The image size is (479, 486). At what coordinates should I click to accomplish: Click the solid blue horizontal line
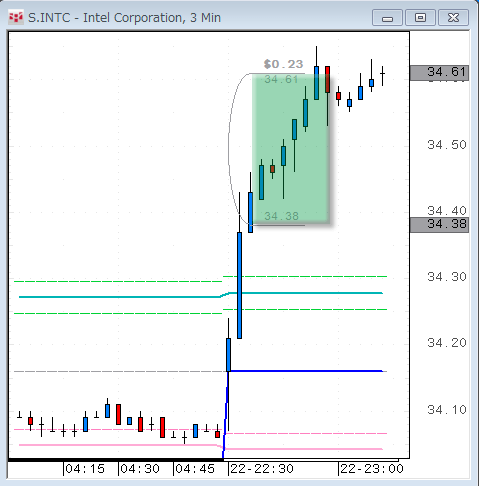click(x=307, y=371)
